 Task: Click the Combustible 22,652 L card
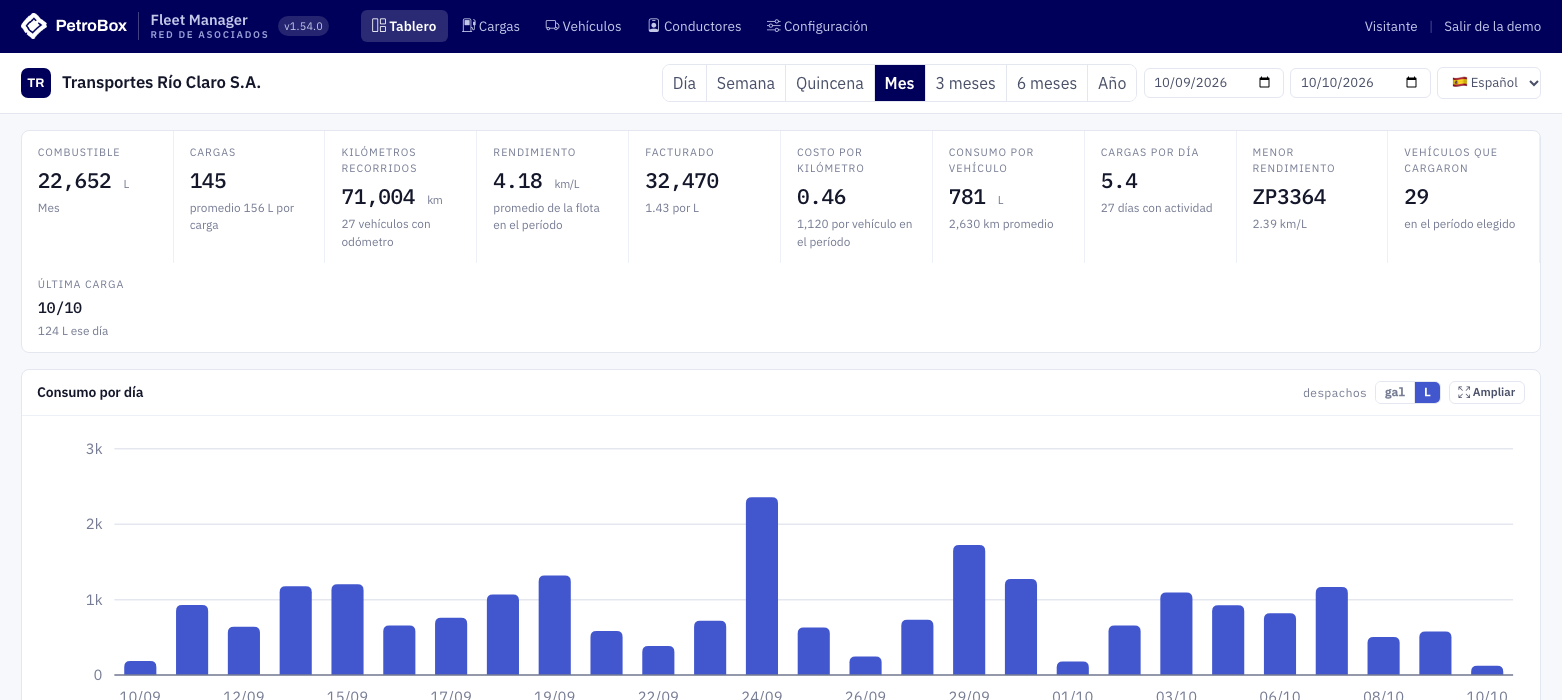(98, 197)
